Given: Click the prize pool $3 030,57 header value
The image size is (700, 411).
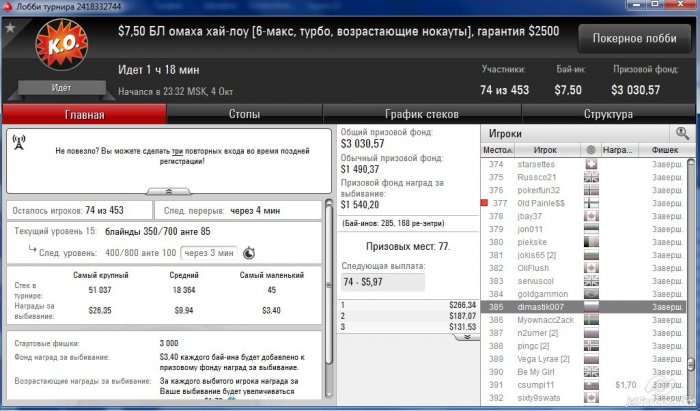Looking at the screenshot, I should pyautogui.click(x=635, y=90).
